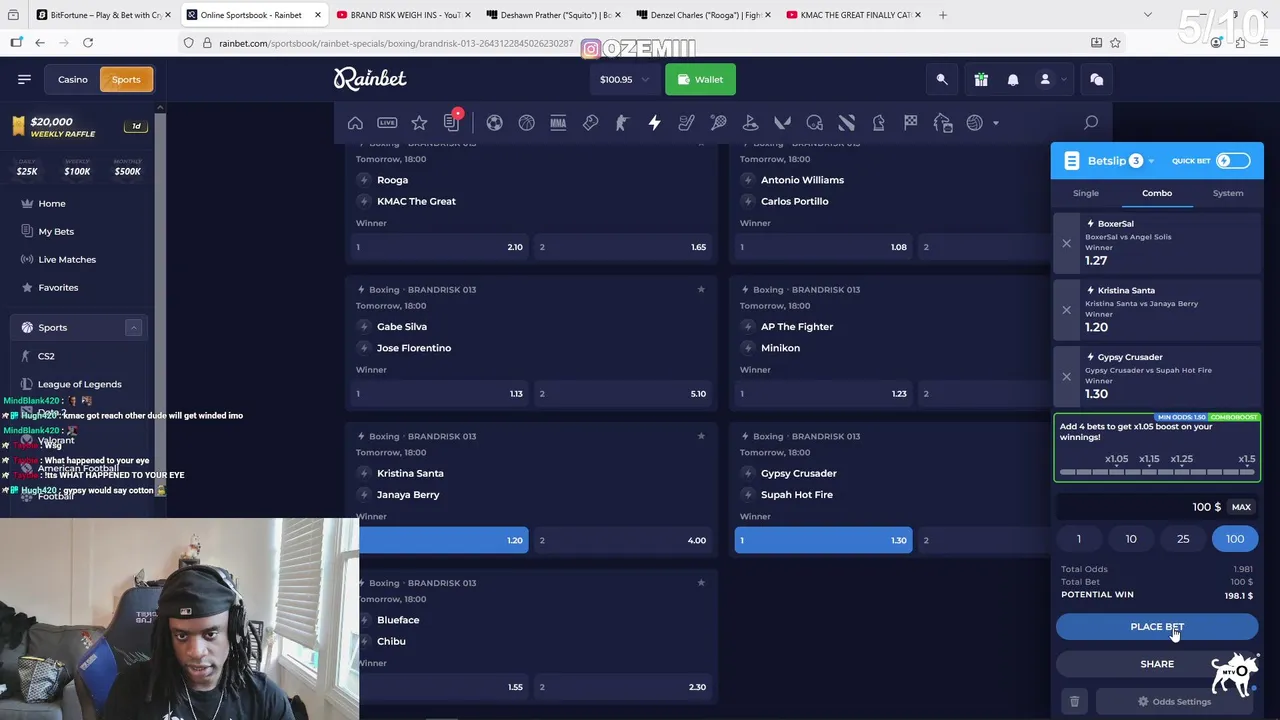
Task: Open the LIVE matches icon
Action: point(387,123)
